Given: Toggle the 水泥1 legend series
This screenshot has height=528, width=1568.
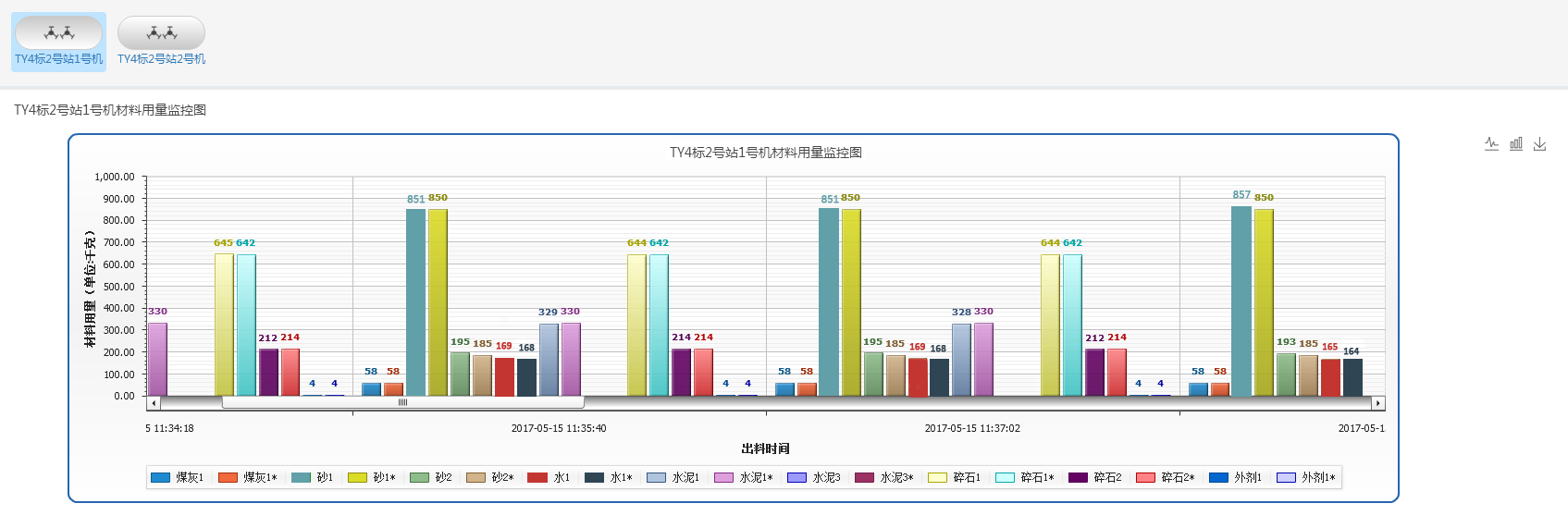Looking at the screenshot, I should [x=673, y=477].
